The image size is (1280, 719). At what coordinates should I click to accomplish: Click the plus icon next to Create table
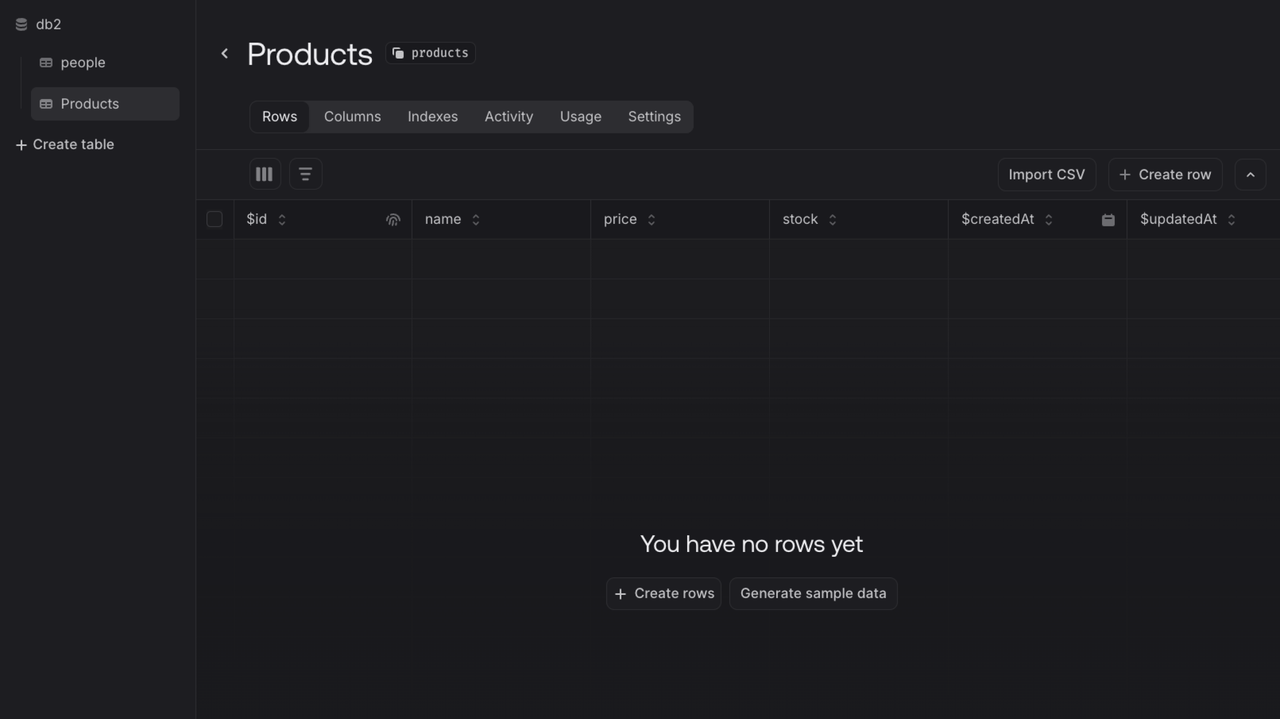tap(21, 145)
